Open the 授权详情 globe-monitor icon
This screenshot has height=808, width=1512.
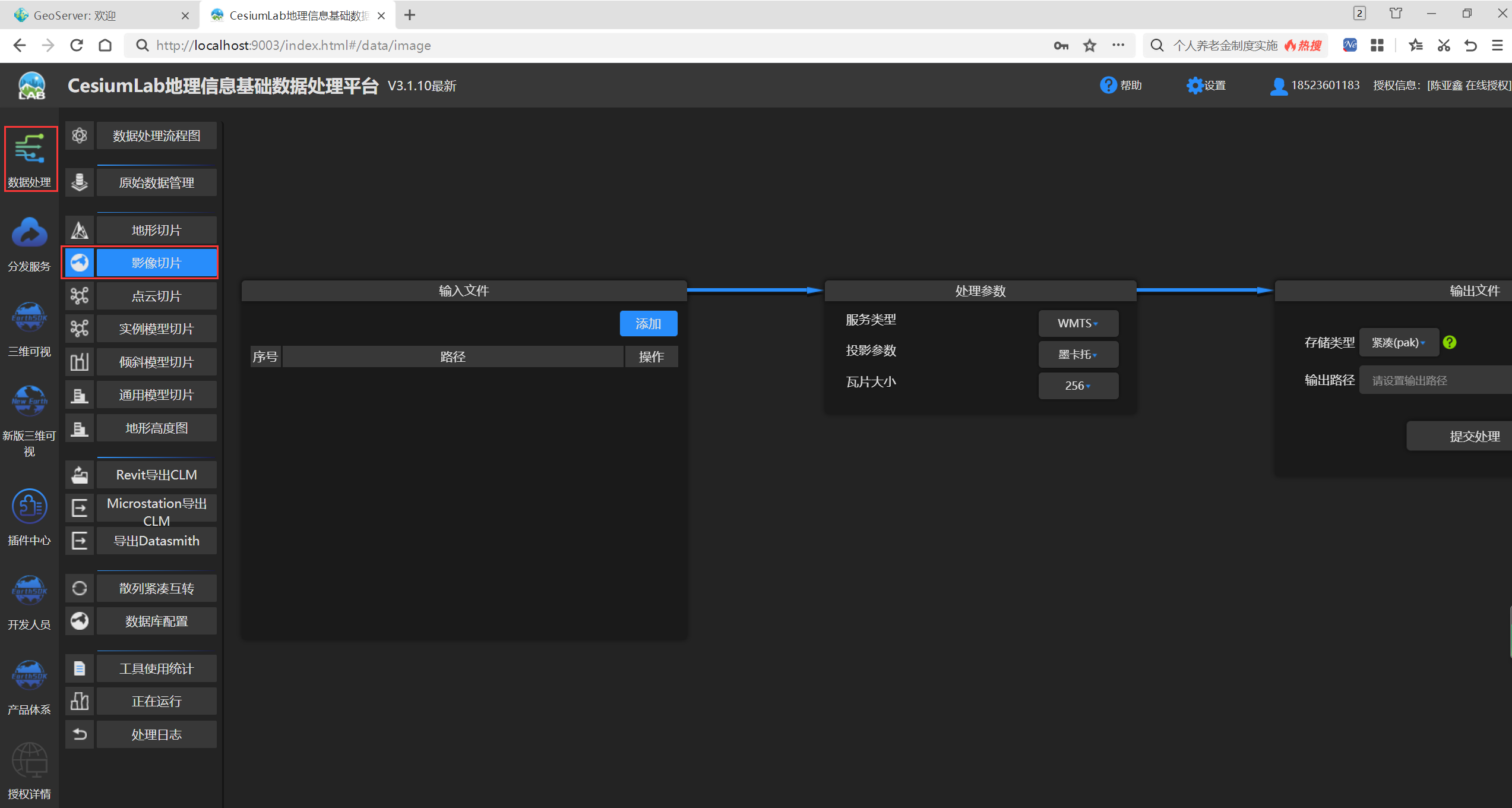click(x=29, y=760)
